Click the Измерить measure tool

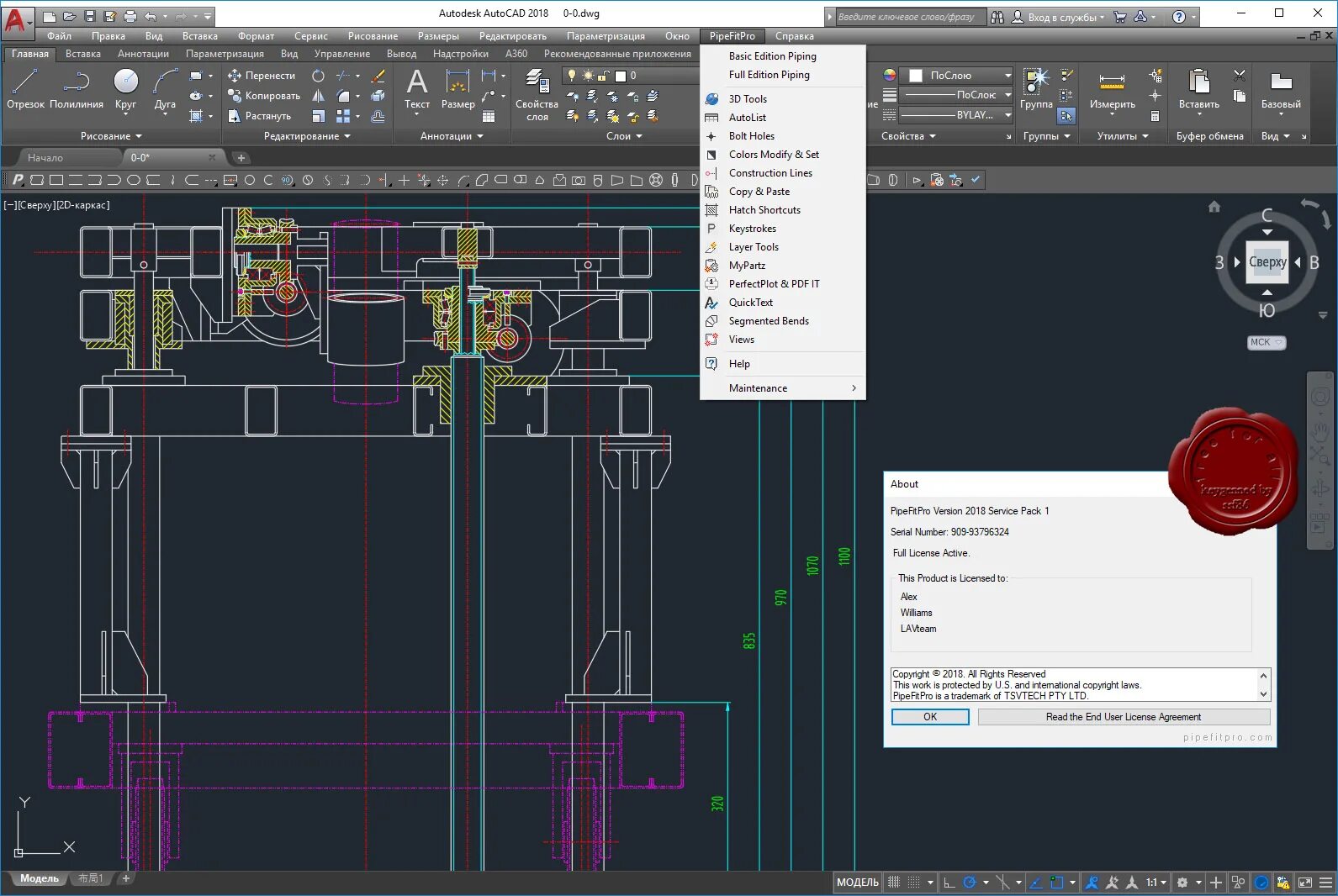pos(1112,89)
